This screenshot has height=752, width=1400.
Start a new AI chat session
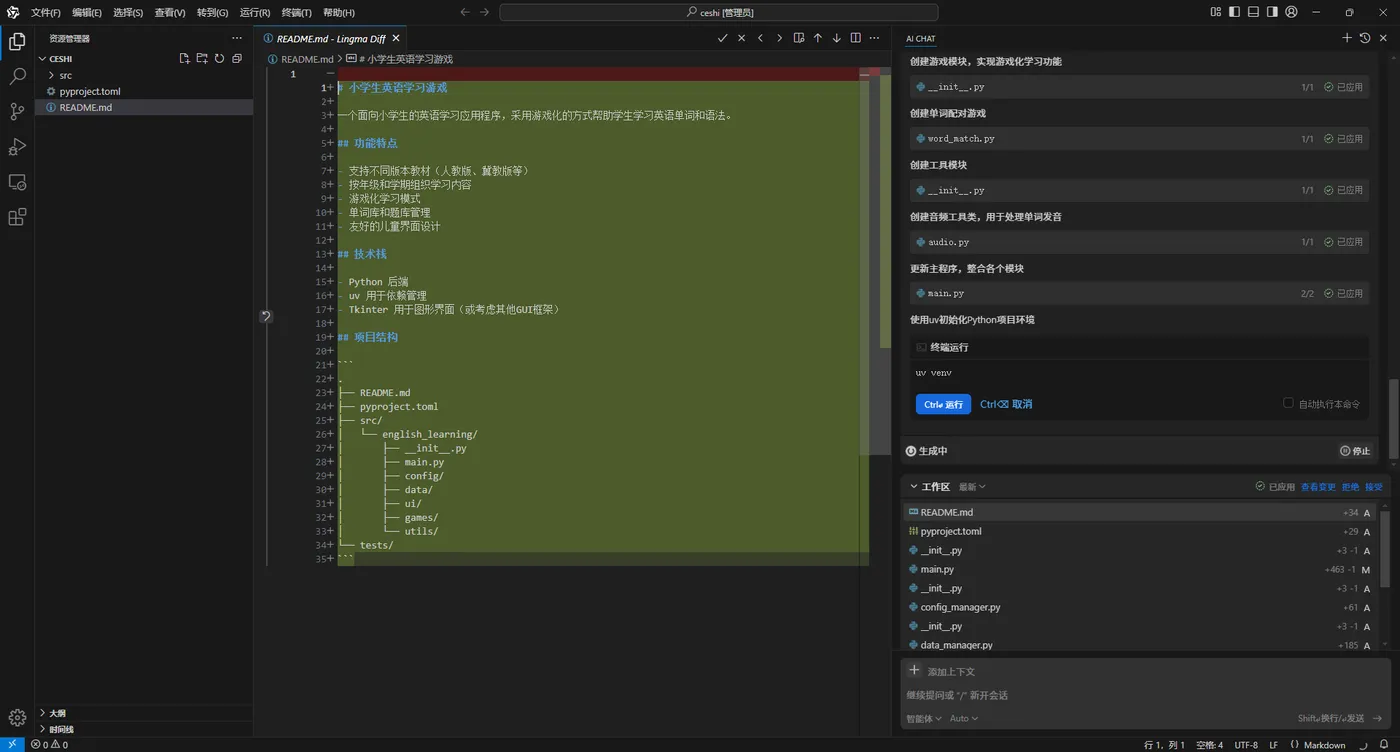1347,38
